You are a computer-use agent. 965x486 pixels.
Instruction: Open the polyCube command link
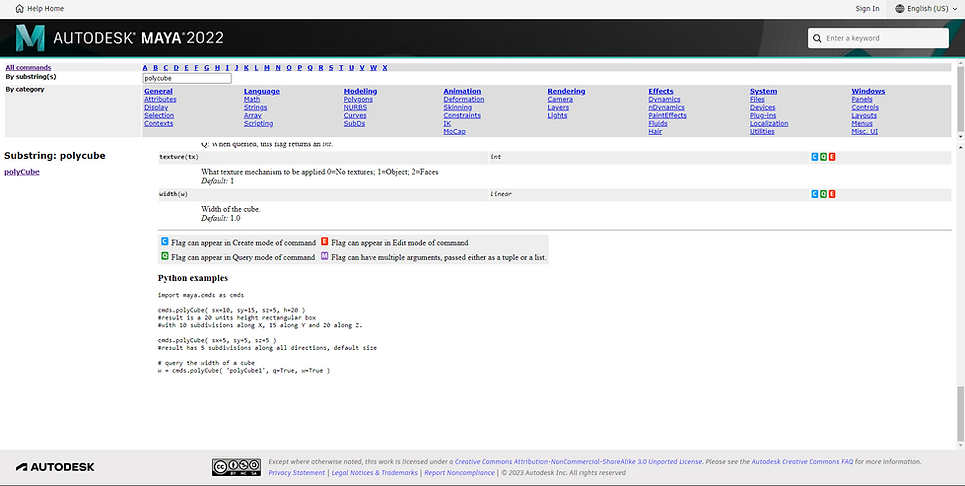(x=22, y=172)
